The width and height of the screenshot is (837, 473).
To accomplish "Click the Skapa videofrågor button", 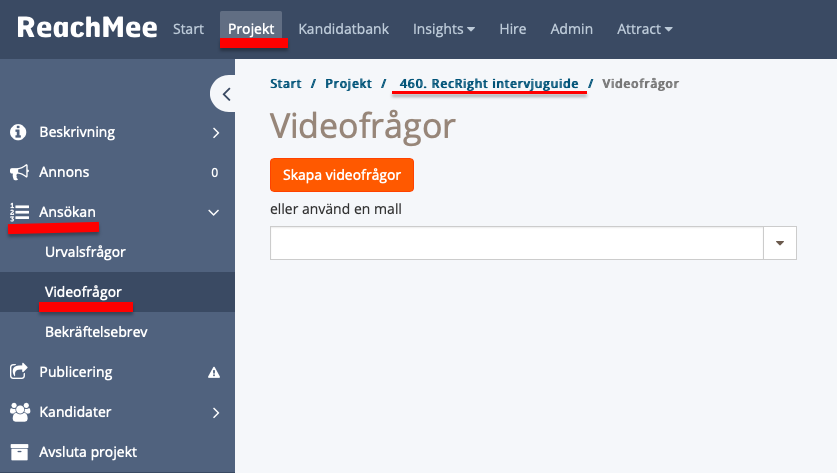I will click(x=342, y=175).
